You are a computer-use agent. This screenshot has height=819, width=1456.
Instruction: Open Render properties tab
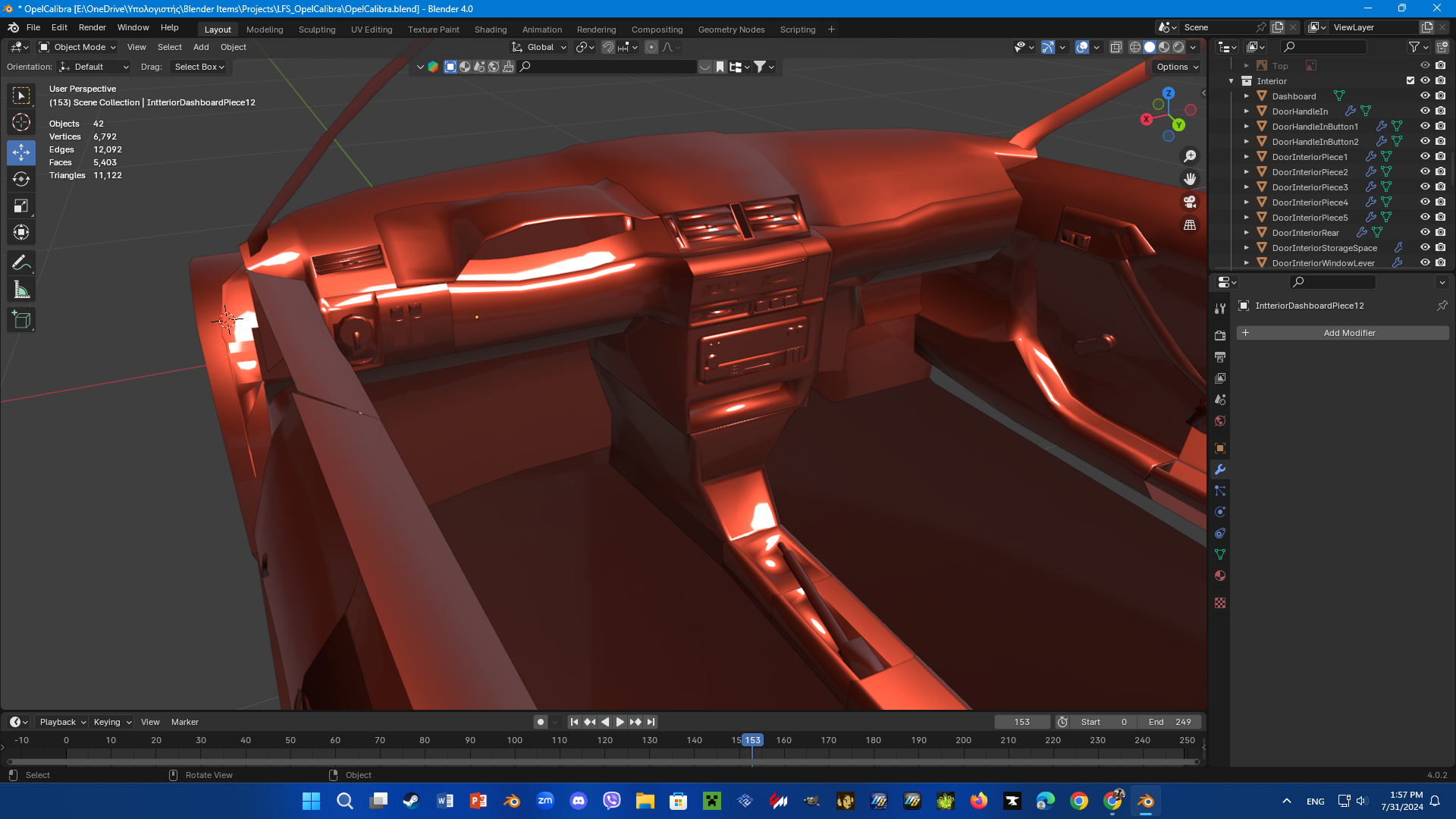tap(1220, 335)
